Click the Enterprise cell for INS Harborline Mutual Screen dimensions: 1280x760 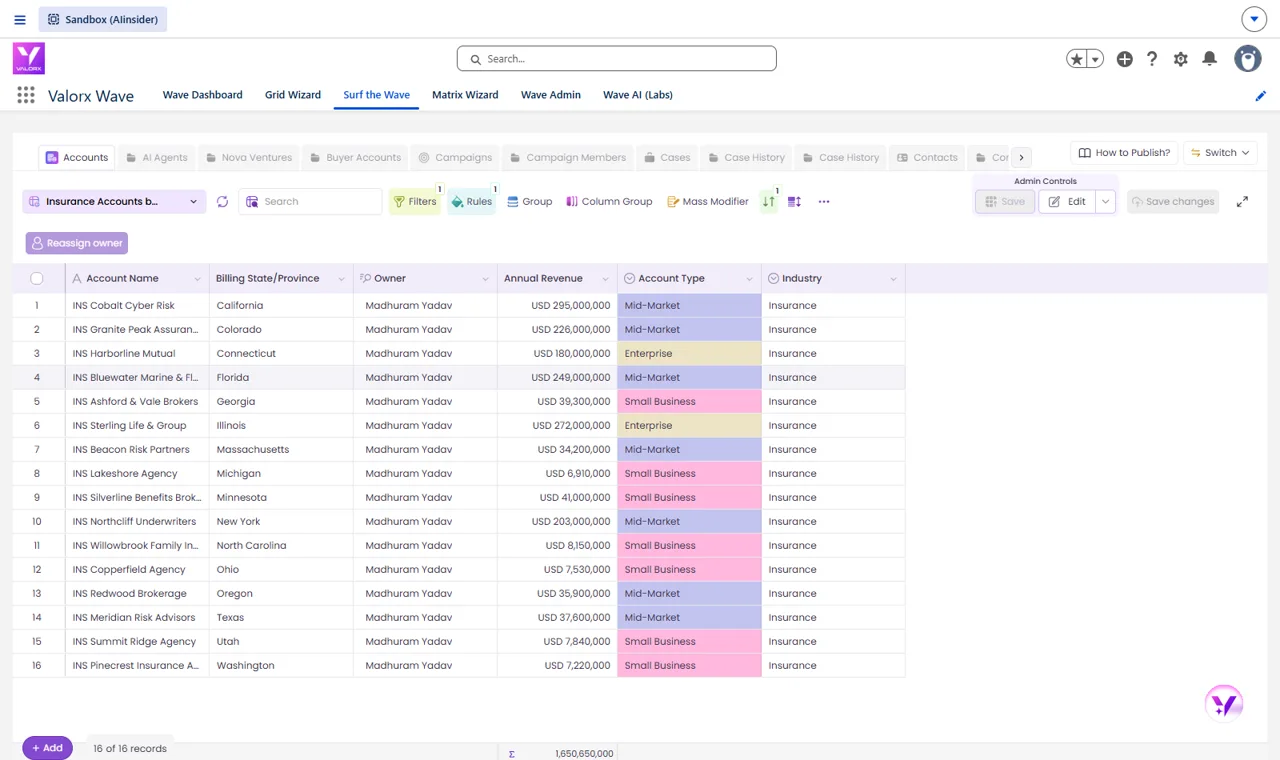tap(689, 354)
